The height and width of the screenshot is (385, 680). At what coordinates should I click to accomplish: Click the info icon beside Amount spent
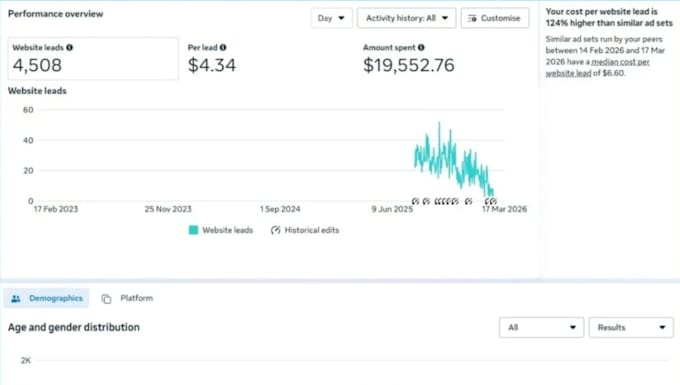pos(421,47)
